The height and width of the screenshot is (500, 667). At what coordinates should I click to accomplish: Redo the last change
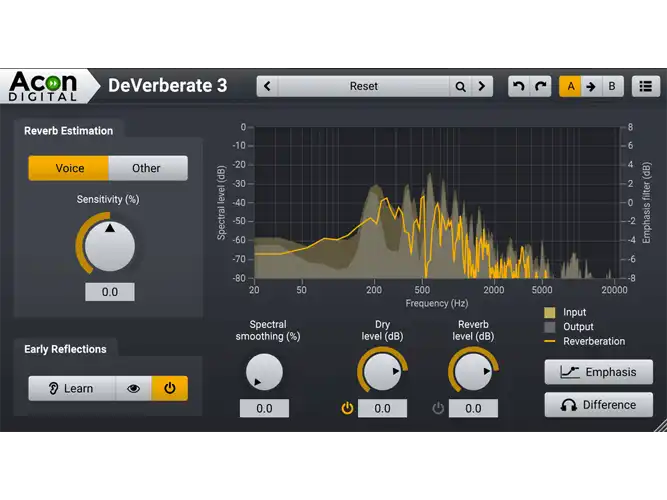point(541,86)
